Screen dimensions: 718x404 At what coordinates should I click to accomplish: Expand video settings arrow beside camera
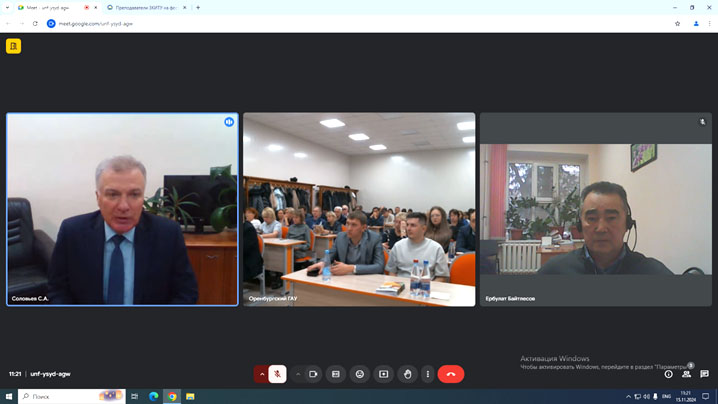297,374
